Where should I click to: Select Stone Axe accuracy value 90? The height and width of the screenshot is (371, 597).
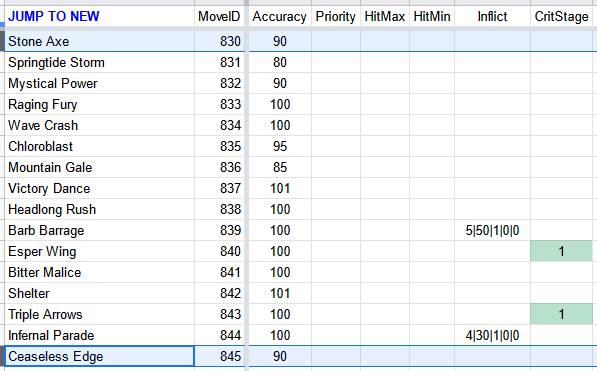pyautogui.click(x=280, y=41)
